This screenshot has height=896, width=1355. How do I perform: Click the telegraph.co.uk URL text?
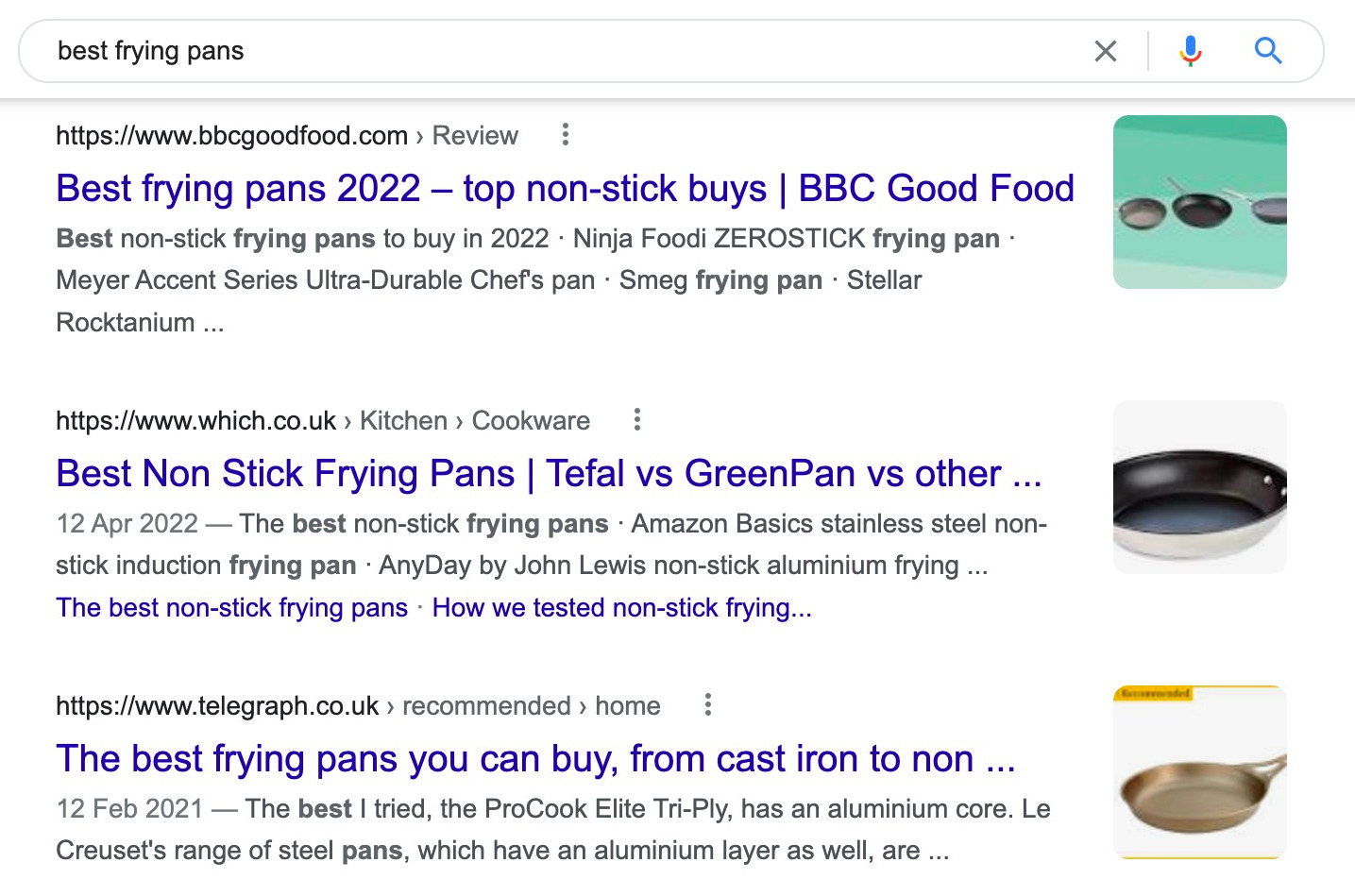(x=218, y=705)
